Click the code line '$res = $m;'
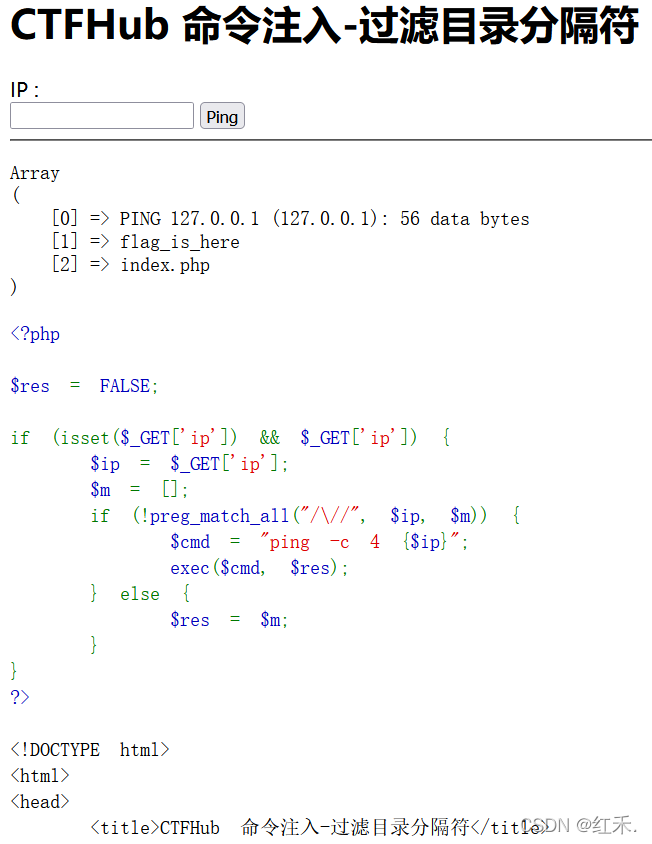Image resolution: width=652 pixels, height=844 pixels. pos(229,620)
